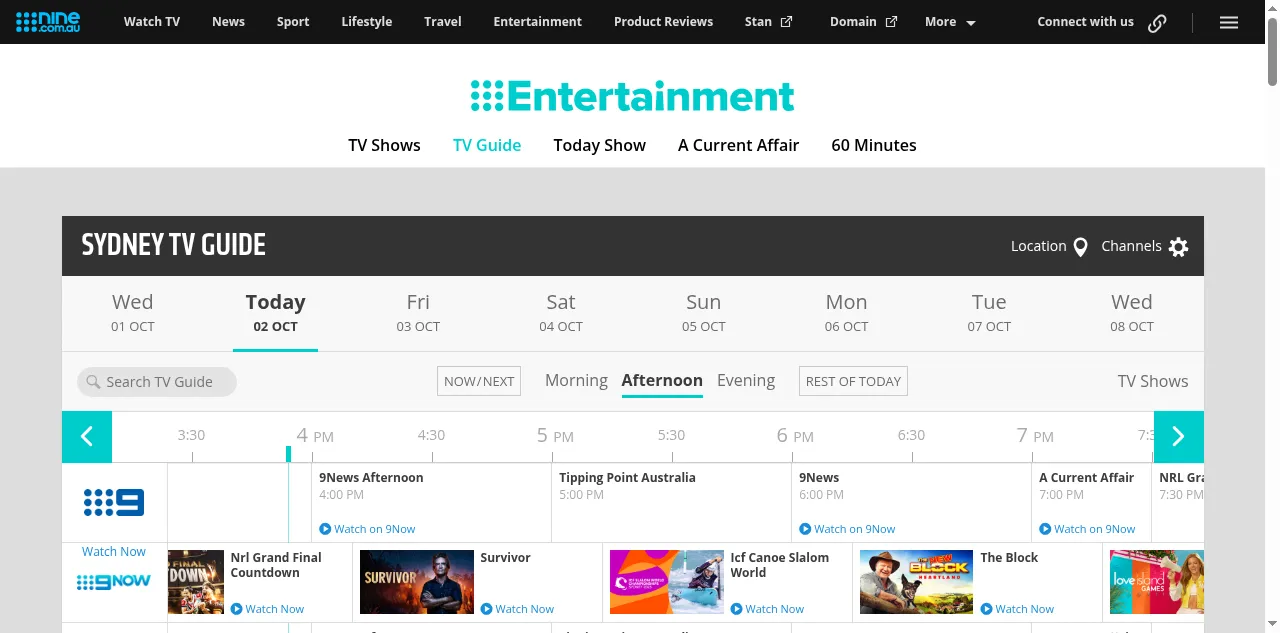This screenshot has width=1280, height=633.
Task: Switch to Morning time filter
Action: tap(576, 381)
